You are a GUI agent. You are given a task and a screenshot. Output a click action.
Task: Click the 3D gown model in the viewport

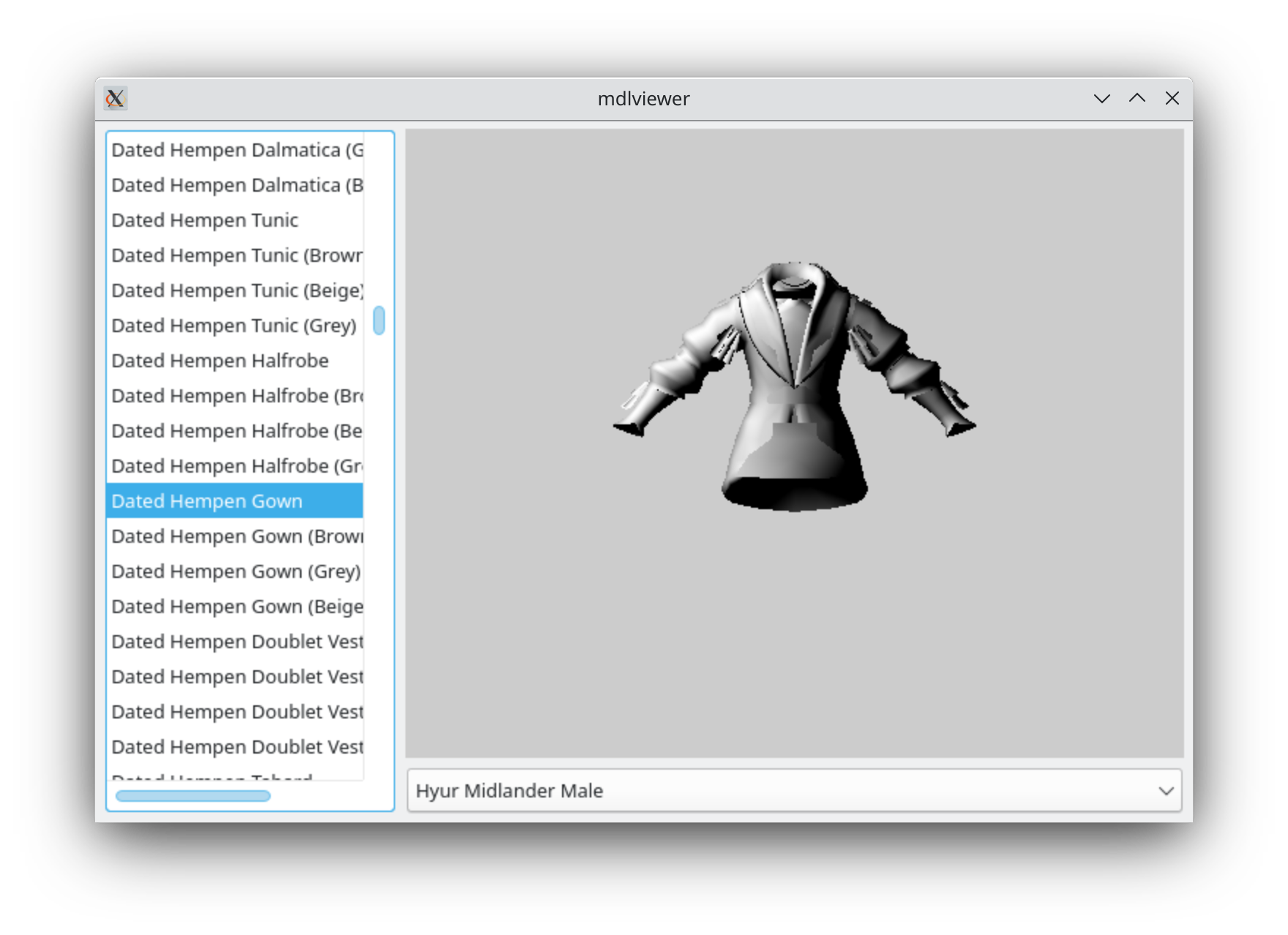795,386
